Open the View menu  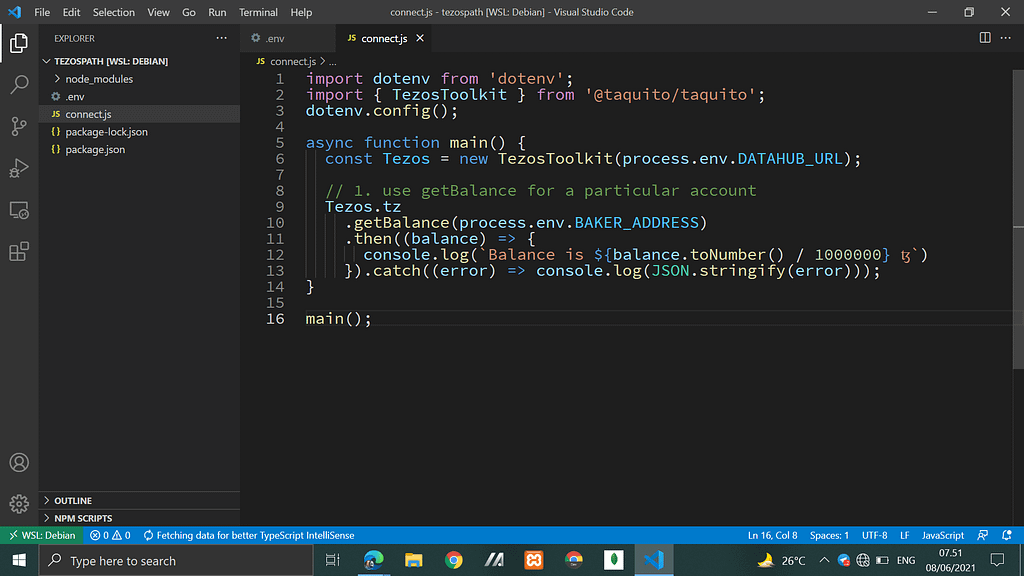158,12
